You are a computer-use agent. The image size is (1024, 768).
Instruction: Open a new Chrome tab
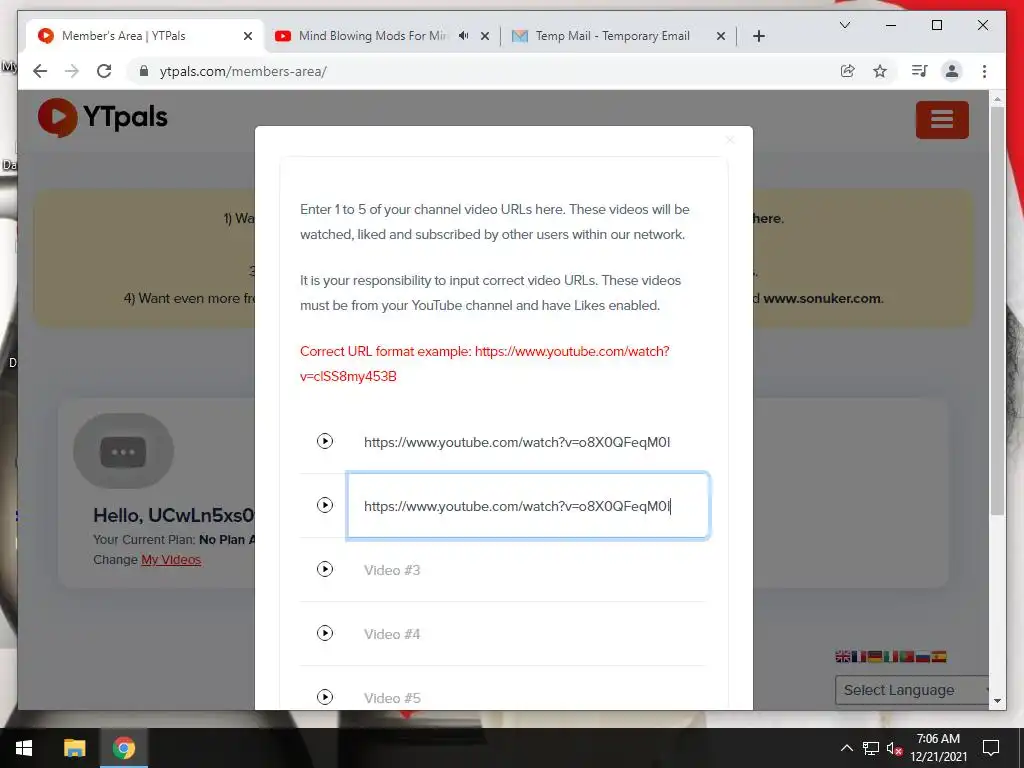758,36
